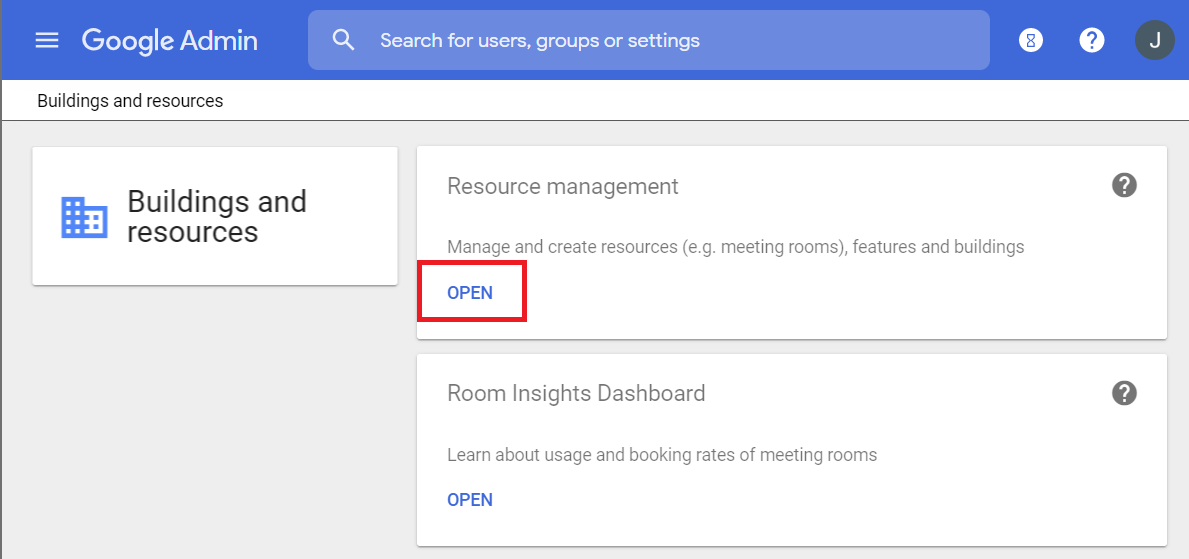Click the blue buildings icon
1189x559 pixels.
pyautogui.click(x=84, y=217)
